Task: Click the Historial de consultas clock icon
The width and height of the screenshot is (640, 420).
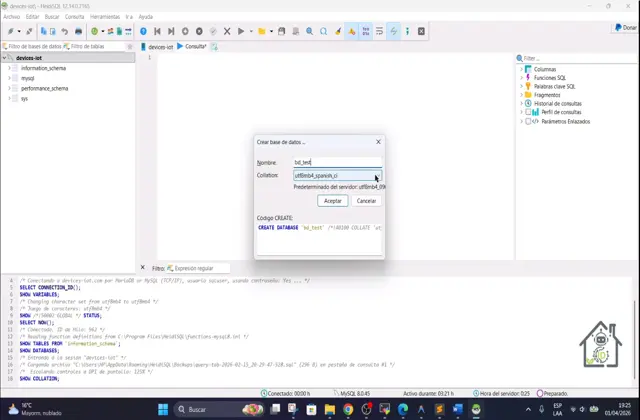Action: point(529,103)
